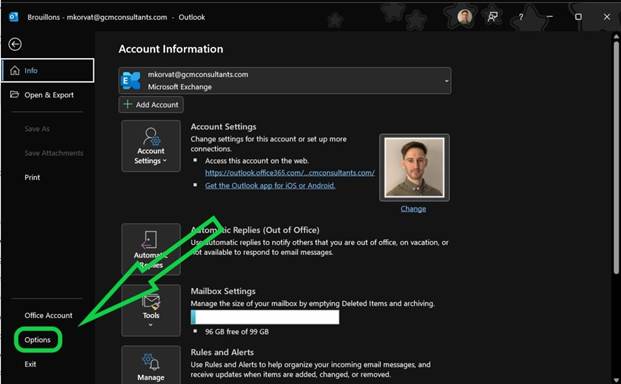Open the Account Settings dropdown button
621x384 pixels.
click(151, 146)
